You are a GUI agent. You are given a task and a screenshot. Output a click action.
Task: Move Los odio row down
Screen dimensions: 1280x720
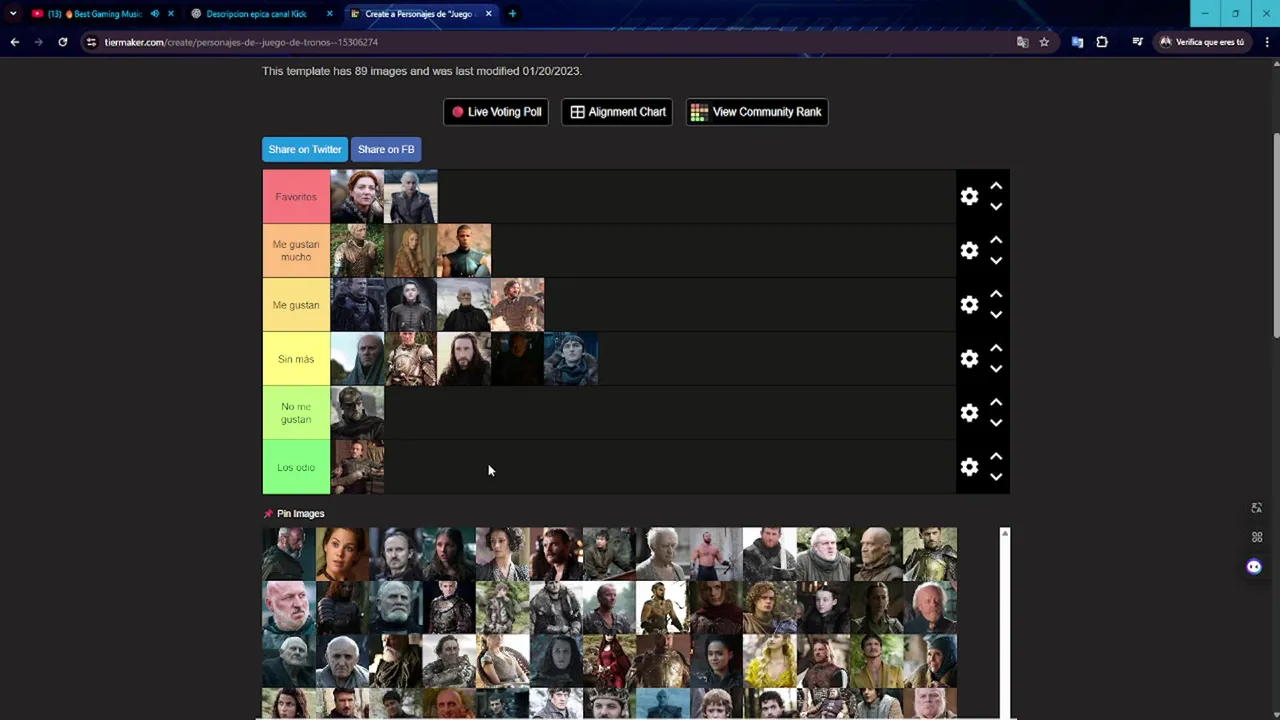996,477
